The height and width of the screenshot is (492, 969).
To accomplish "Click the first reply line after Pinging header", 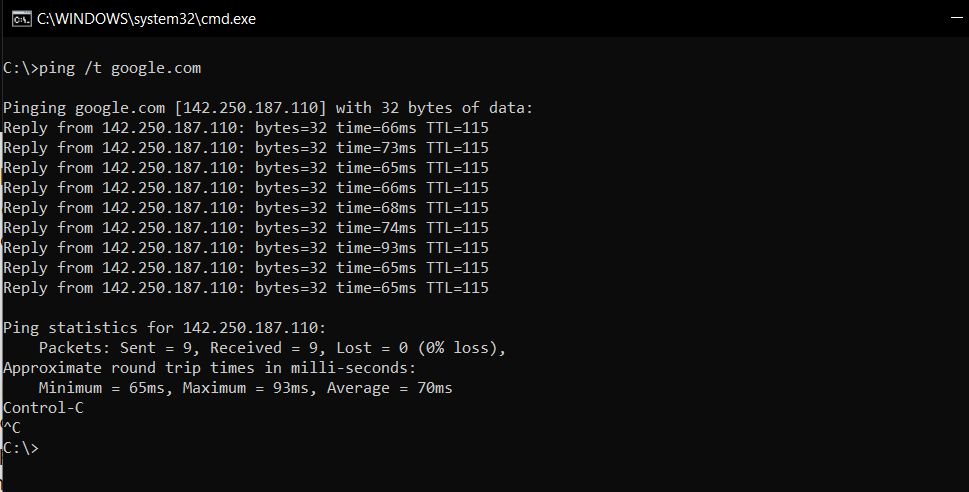I will click(246, 128).
